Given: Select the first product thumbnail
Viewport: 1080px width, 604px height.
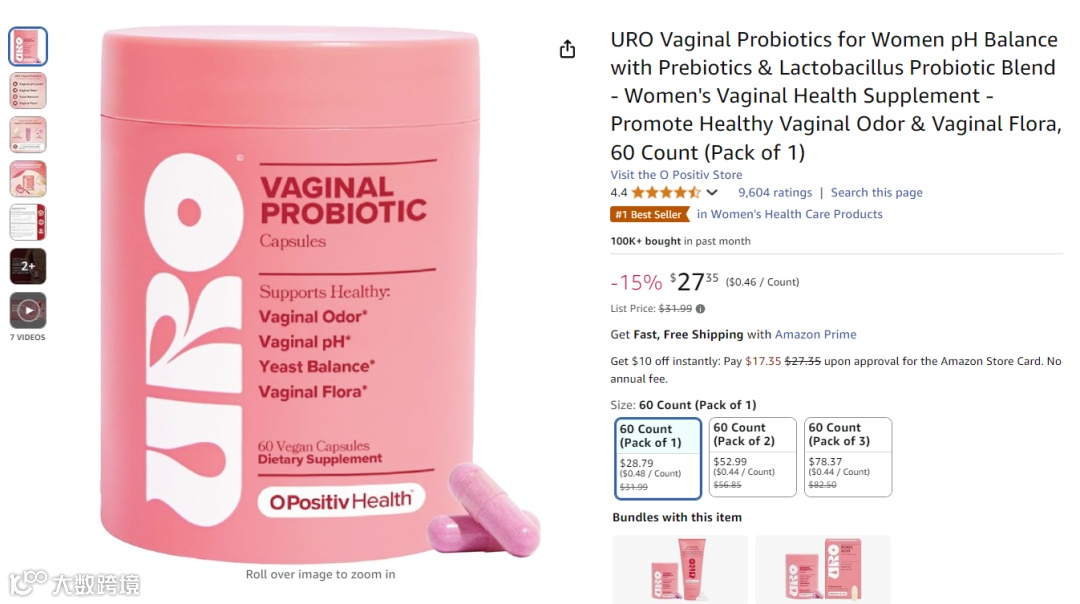Looking at the screenshot, I should pyautogui.click(x=28, y=46).
